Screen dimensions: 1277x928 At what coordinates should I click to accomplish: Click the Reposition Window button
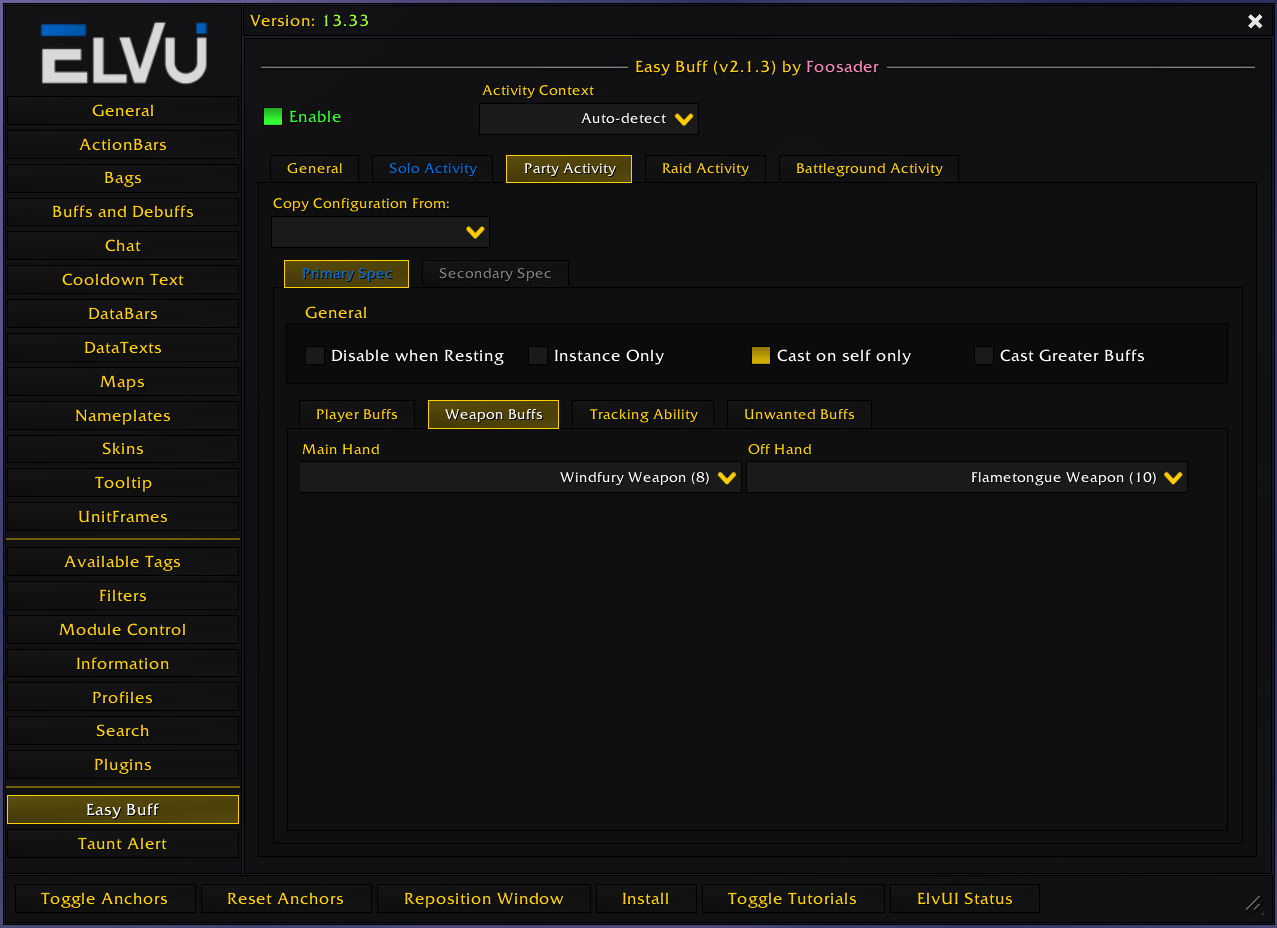click(x=484, y=899)
